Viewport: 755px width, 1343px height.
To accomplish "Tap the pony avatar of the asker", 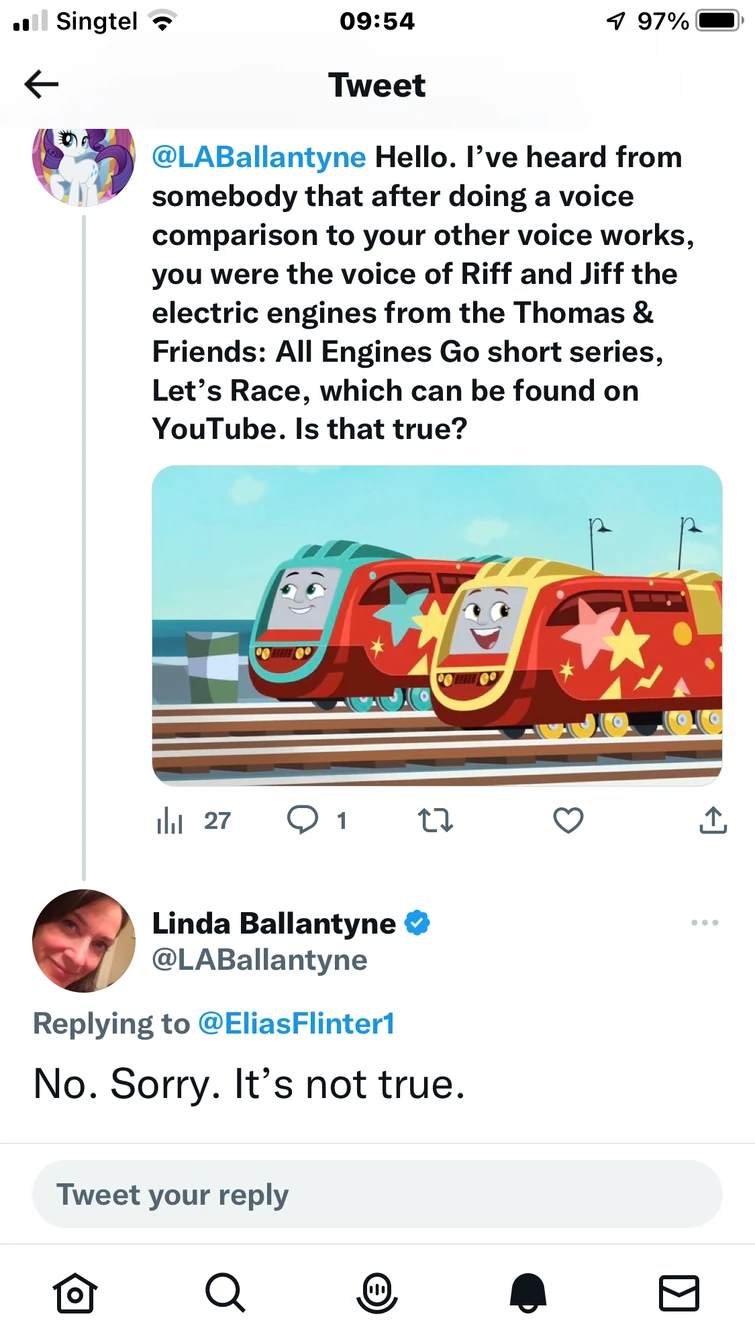I will (x=83, y=162).
